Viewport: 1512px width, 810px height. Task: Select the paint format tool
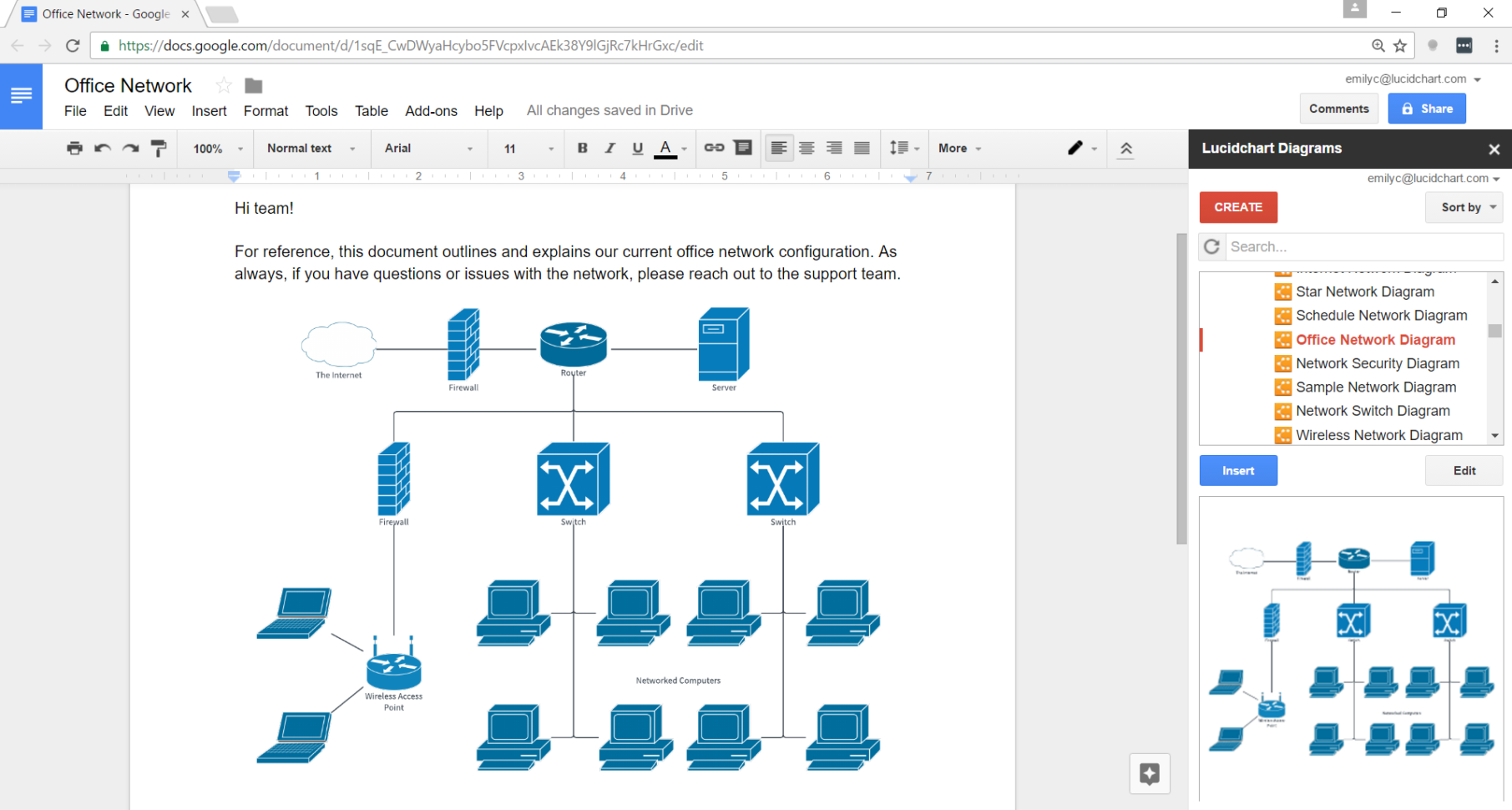tap(159, 148)
